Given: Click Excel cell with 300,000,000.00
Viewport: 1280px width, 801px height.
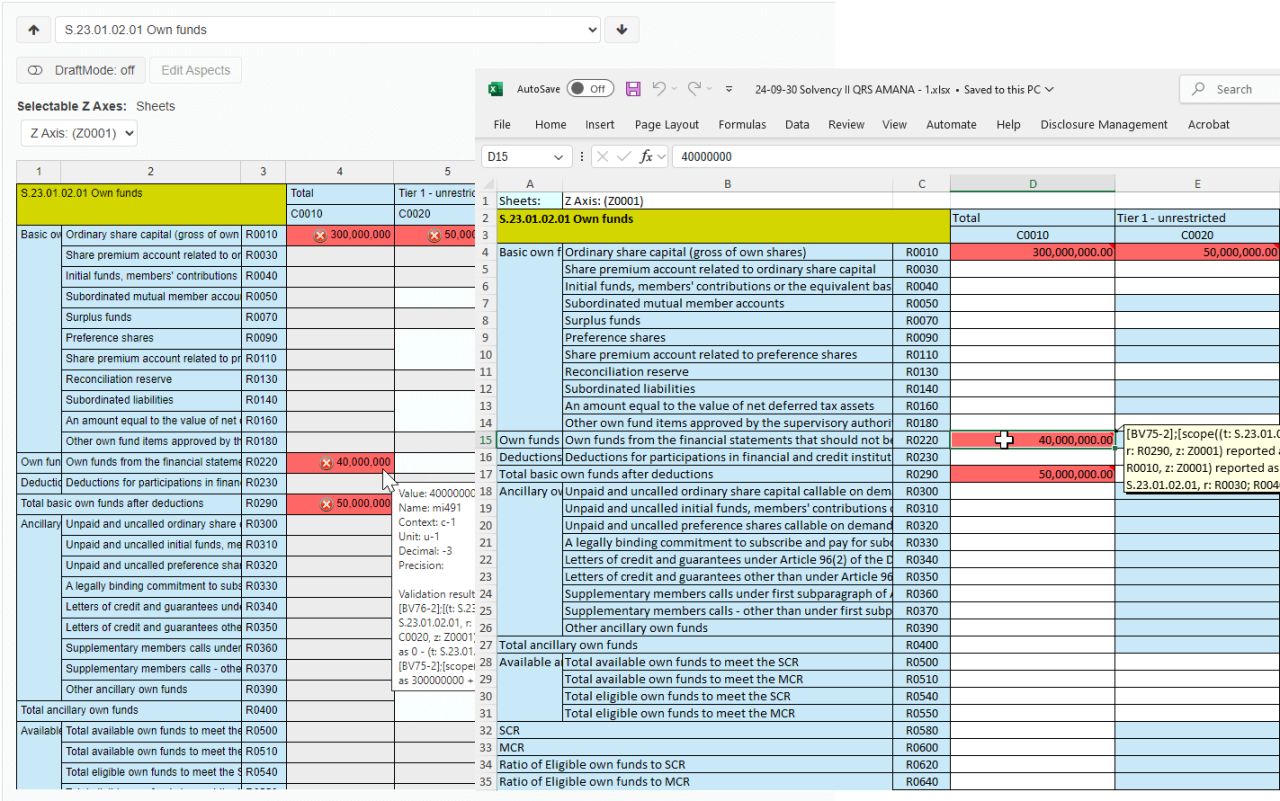Looking at the screenshot, I should pos(1032,253).
